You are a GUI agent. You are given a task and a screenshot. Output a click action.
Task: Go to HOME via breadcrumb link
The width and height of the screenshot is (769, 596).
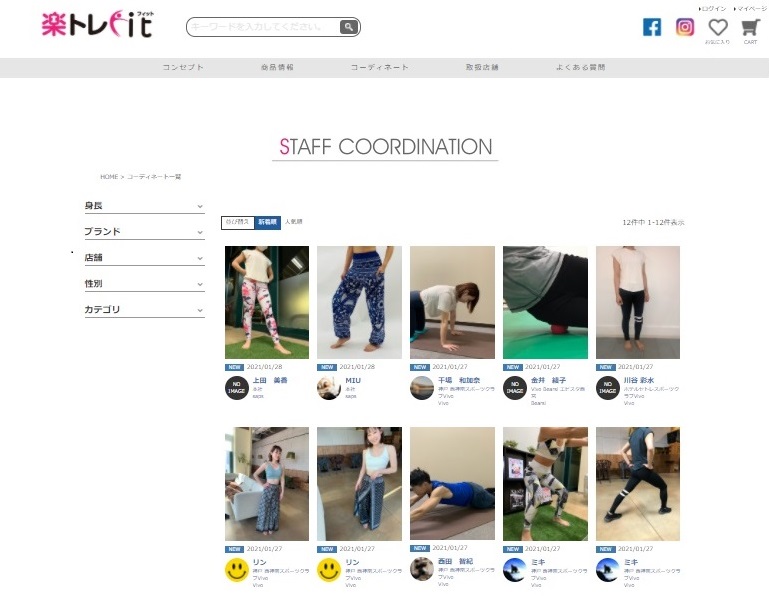109,177
